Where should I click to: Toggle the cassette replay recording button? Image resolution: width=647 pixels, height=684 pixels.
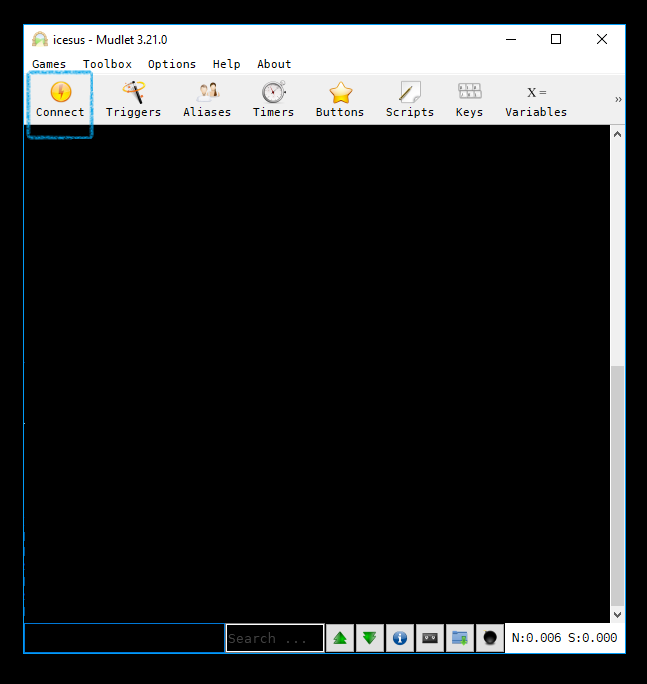(430, 638)
